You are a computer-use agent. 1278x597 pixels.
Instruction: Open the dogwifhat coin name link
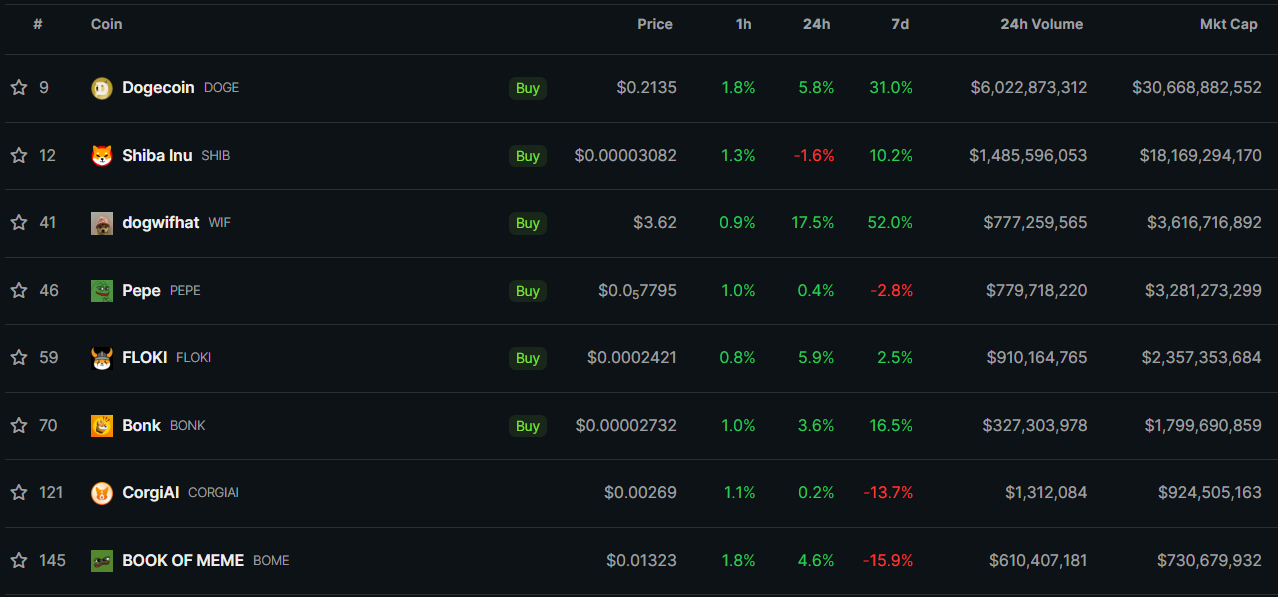[x=161, y=223]
